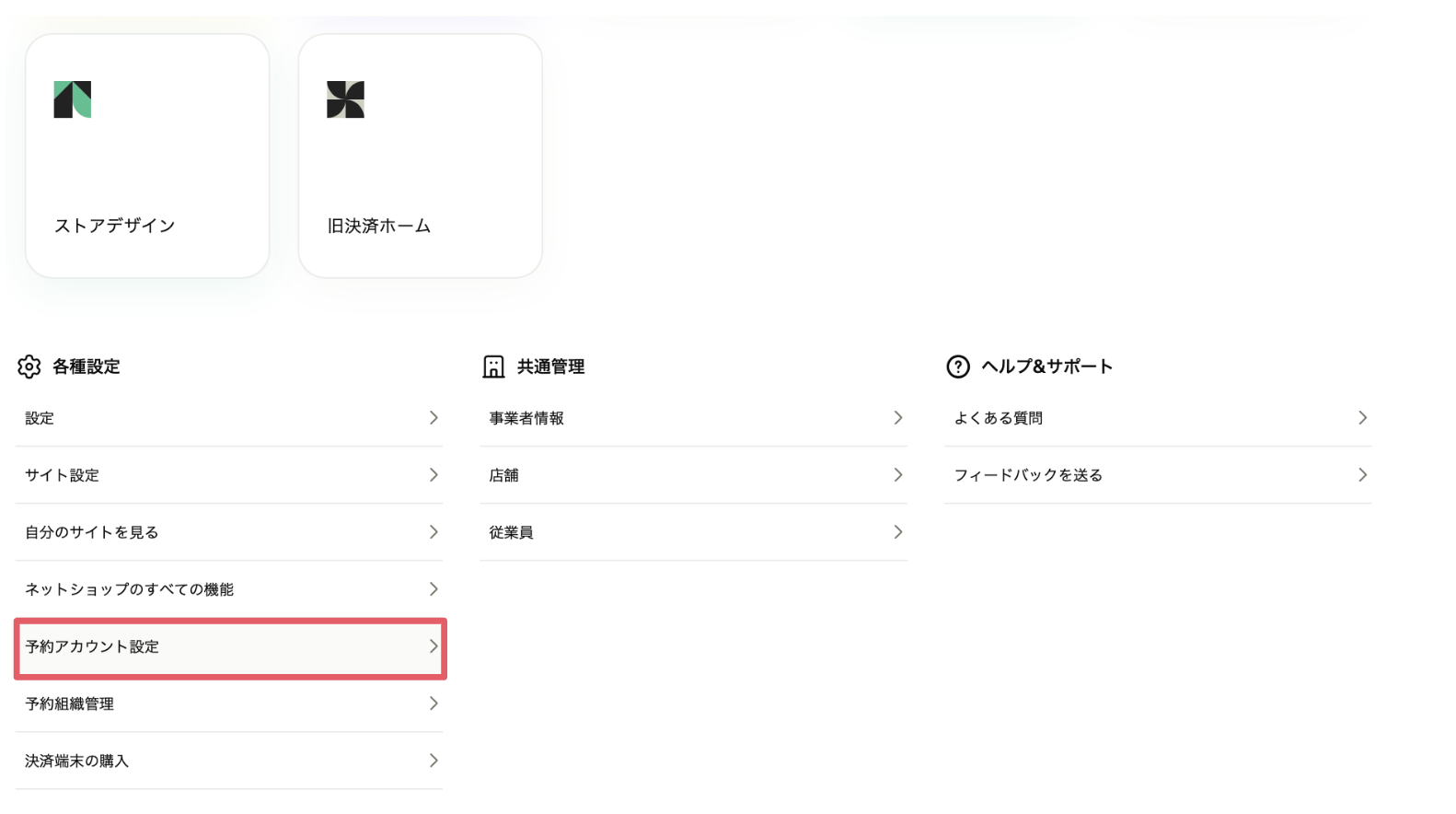The width and height of the screenshot is (1456, 814).
Task: Click the black pinwheel 旧決済ホーム icon
Action: (x=345, y=99)
